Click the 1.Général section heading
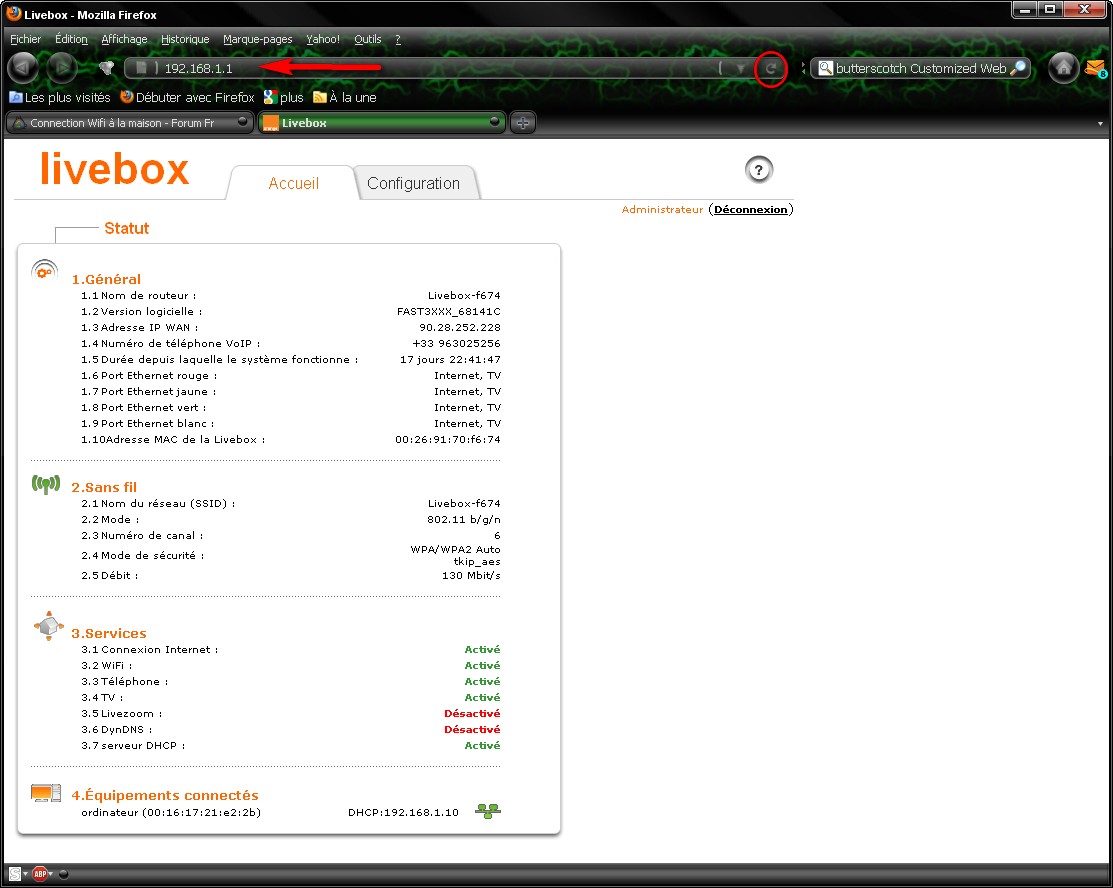 pyautogui.click(x=106, y=279)
